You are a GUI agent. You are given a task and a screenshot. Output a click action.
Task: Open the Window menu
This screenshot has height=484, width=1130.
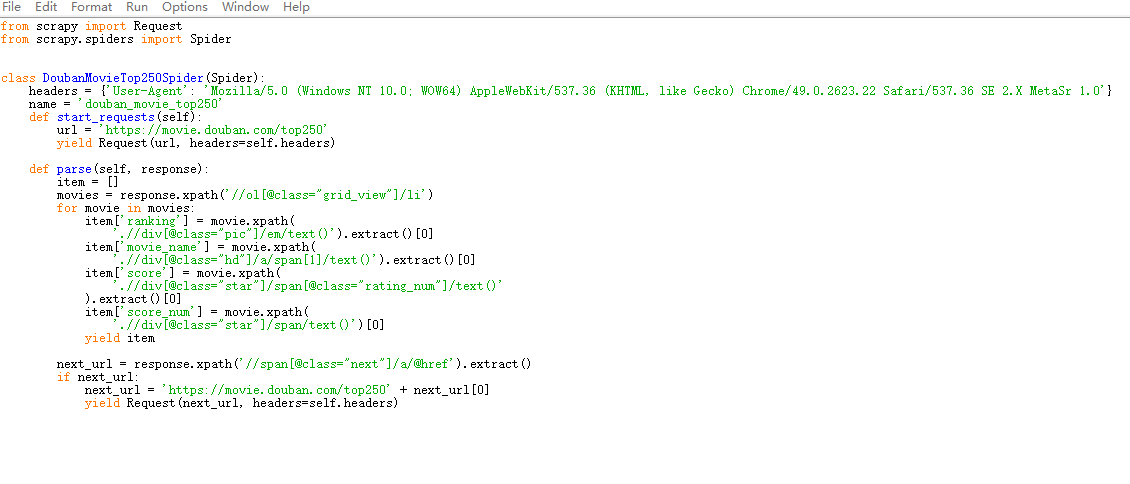245,7
